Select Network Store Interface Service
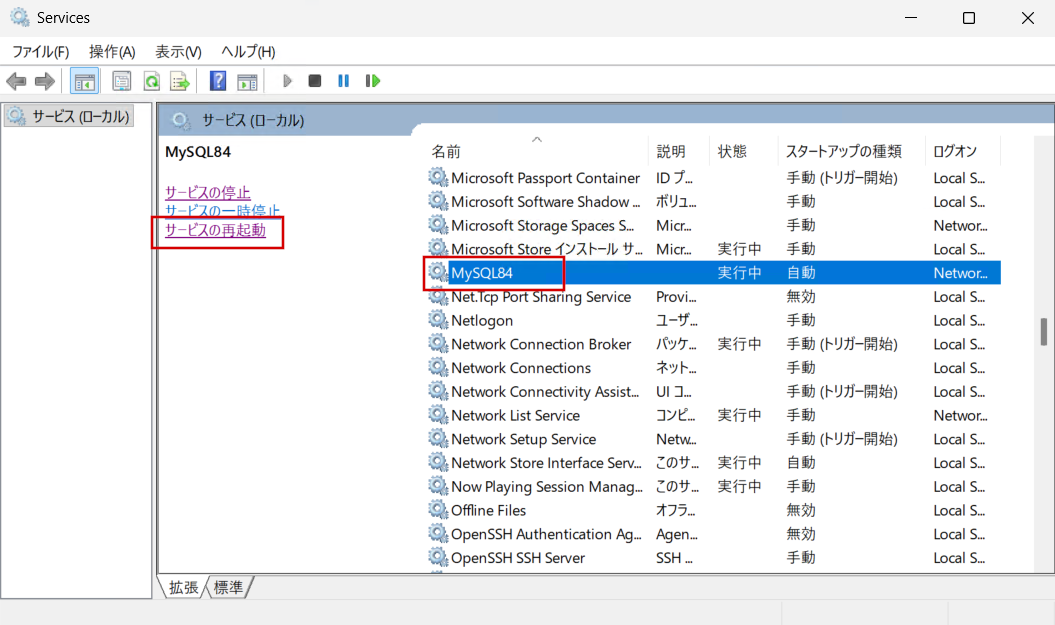This screenshot has width=1055, height=625. click(546, 463)
